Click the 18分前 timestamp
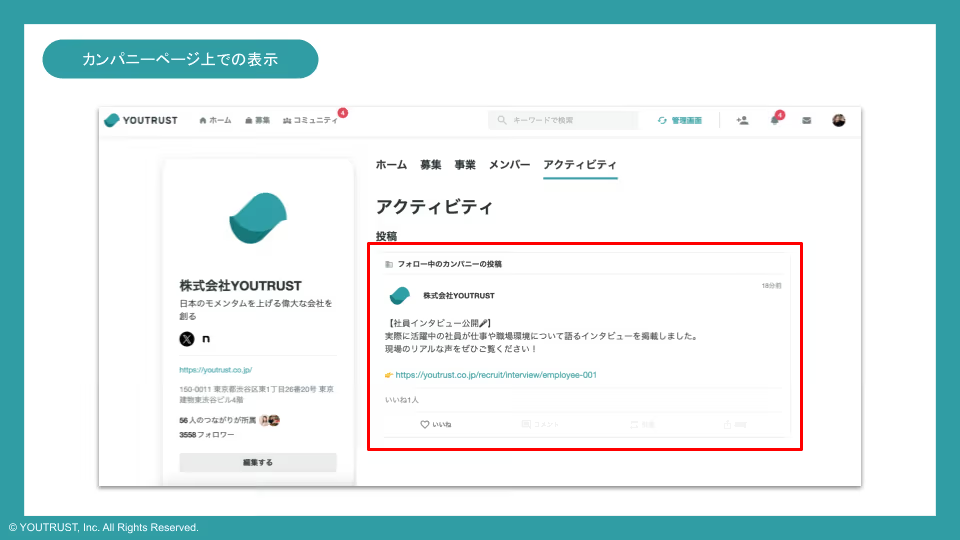The image size is (960, 540). tap(771, 286)
